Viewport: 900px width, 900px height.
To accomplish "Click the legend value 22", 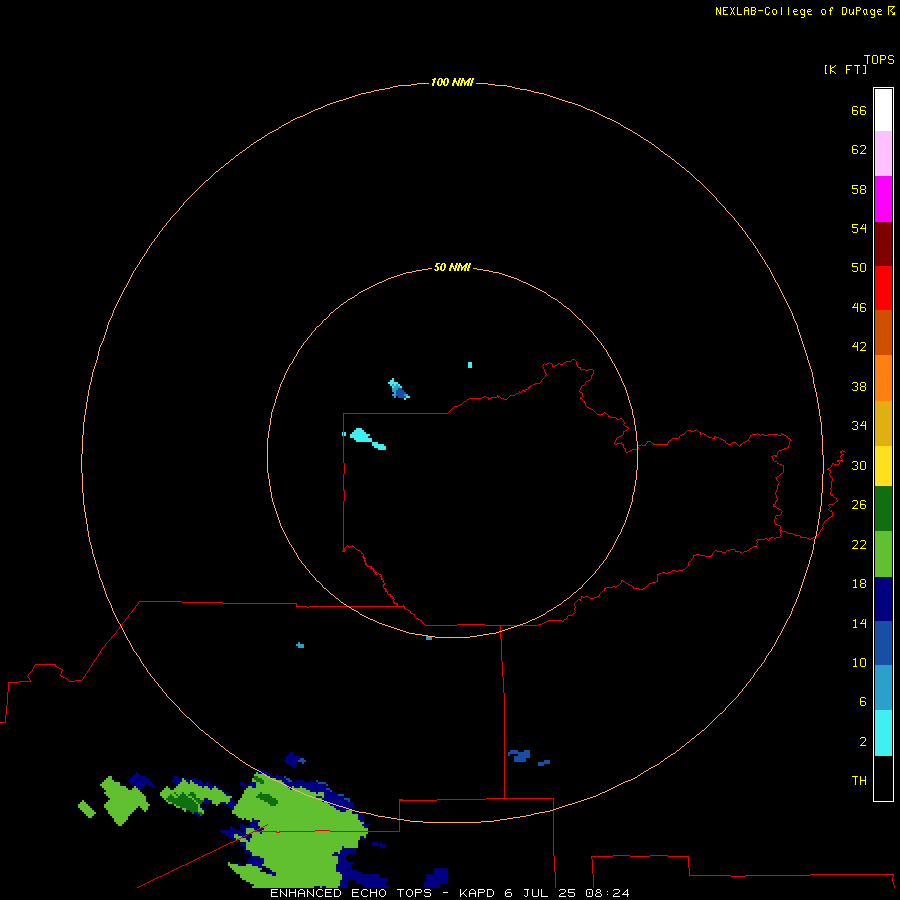I will point(859,544).
